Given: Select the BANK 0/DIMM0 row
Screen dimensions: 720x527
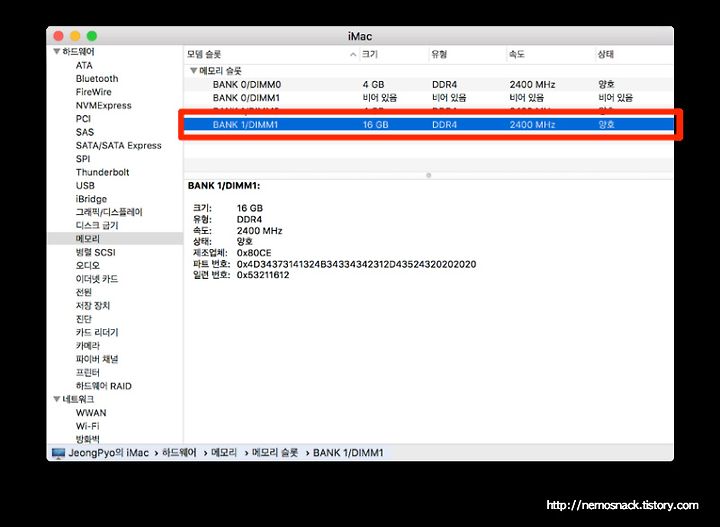Looking at the screenshot, I should click(428, 84).
